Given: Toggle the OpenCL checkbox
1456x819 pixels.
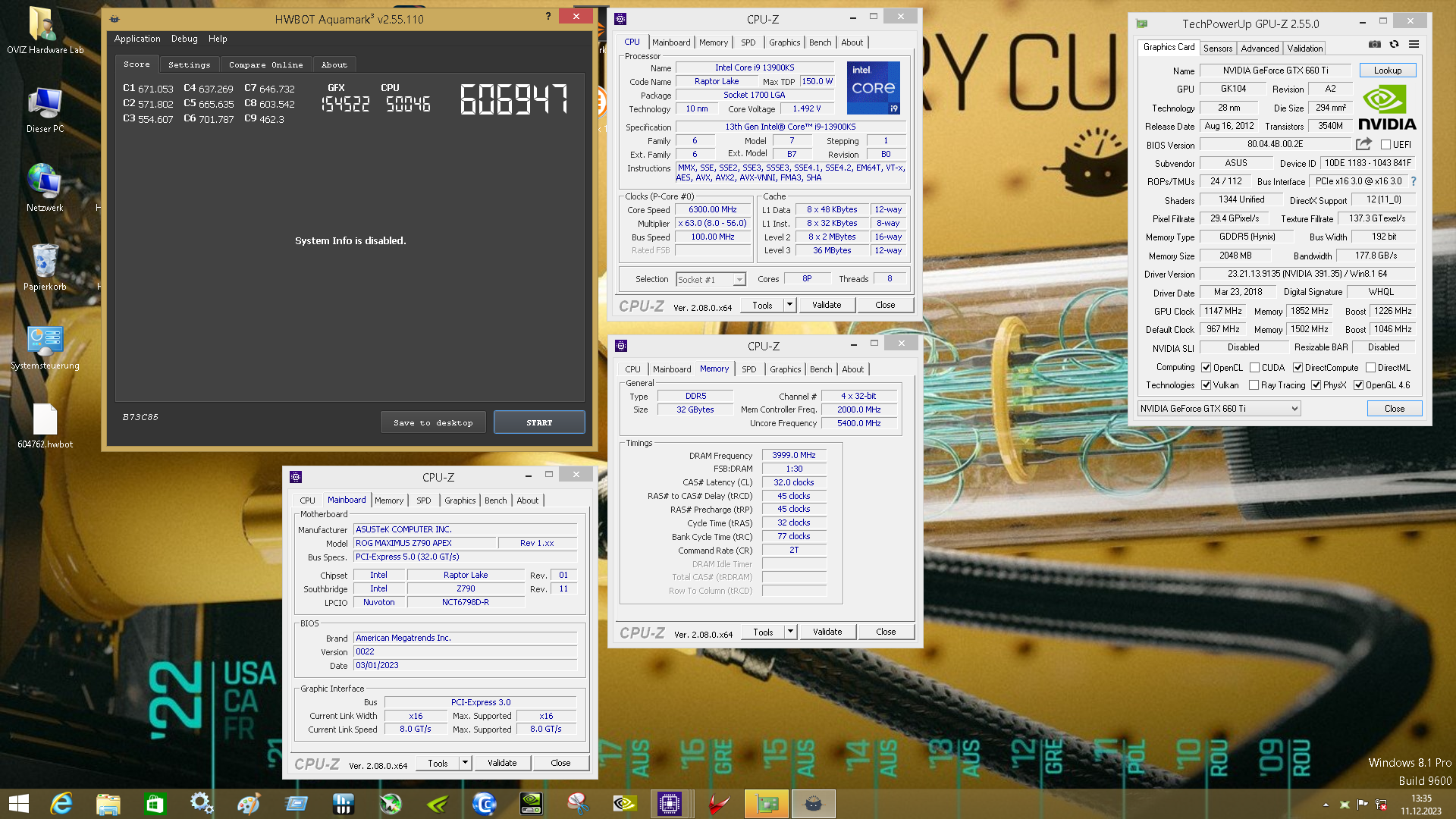Looking at the screenshot, I should tap(1206, 368).
